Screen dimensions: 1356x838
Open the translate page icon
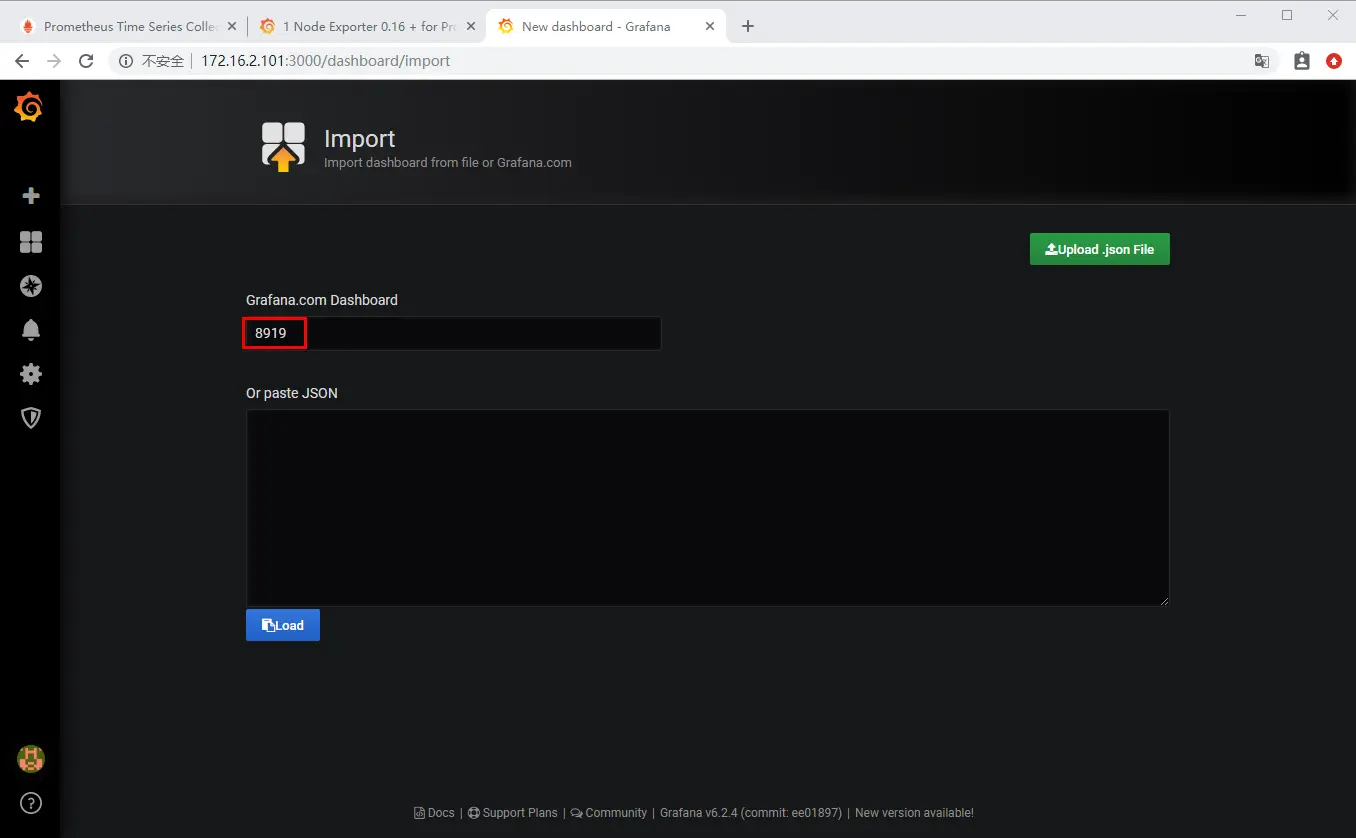click(1262, 61)
